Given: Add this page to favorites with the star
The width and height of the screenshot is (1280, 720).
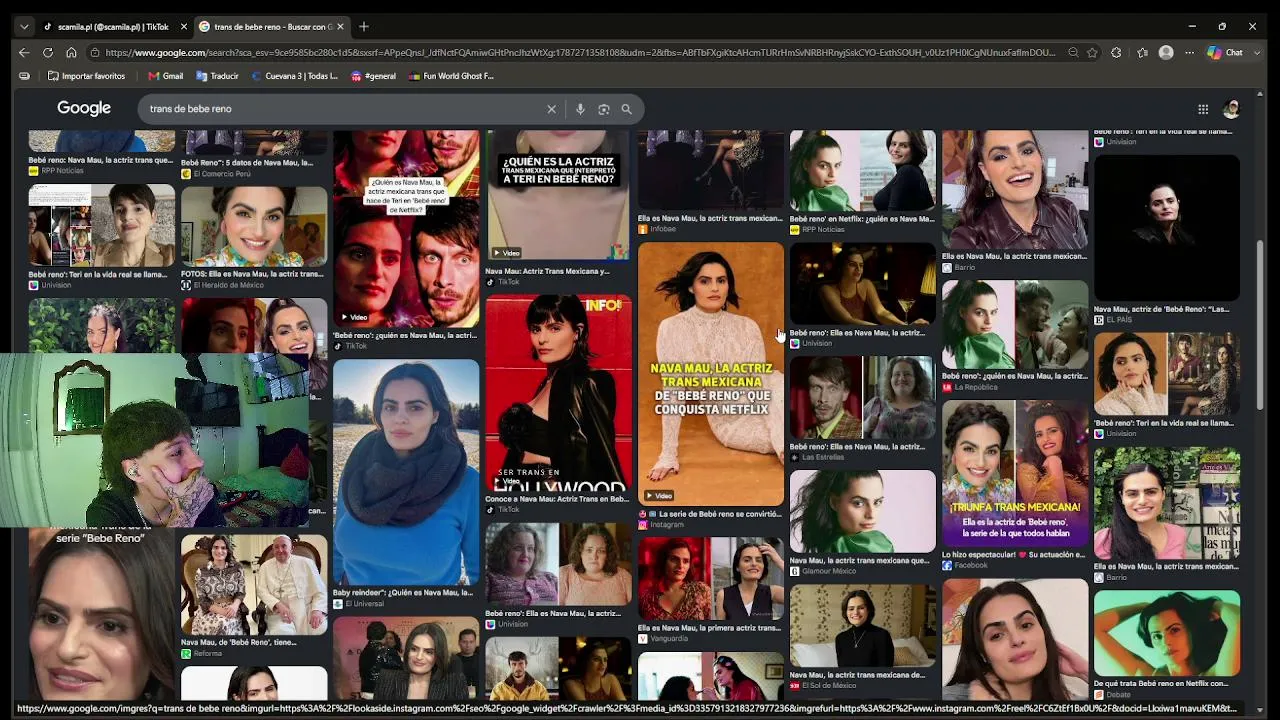Looking at the screenshot, I should 1093,53.
